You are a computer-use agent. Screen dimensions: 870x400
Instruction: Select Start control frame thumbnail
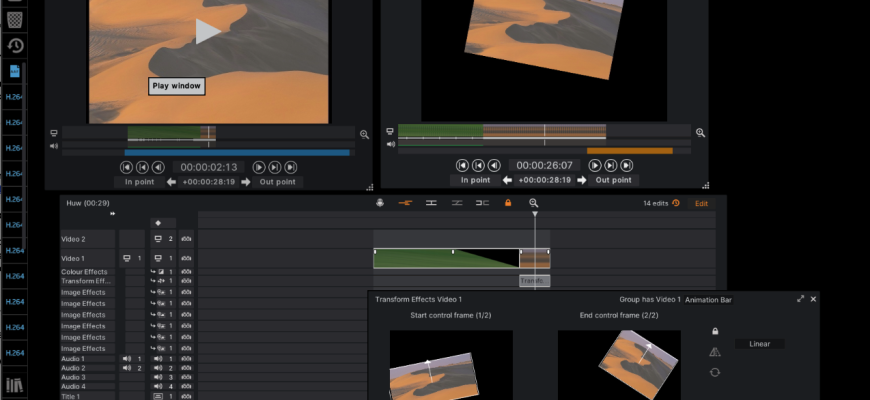click(x=451, y=365)
